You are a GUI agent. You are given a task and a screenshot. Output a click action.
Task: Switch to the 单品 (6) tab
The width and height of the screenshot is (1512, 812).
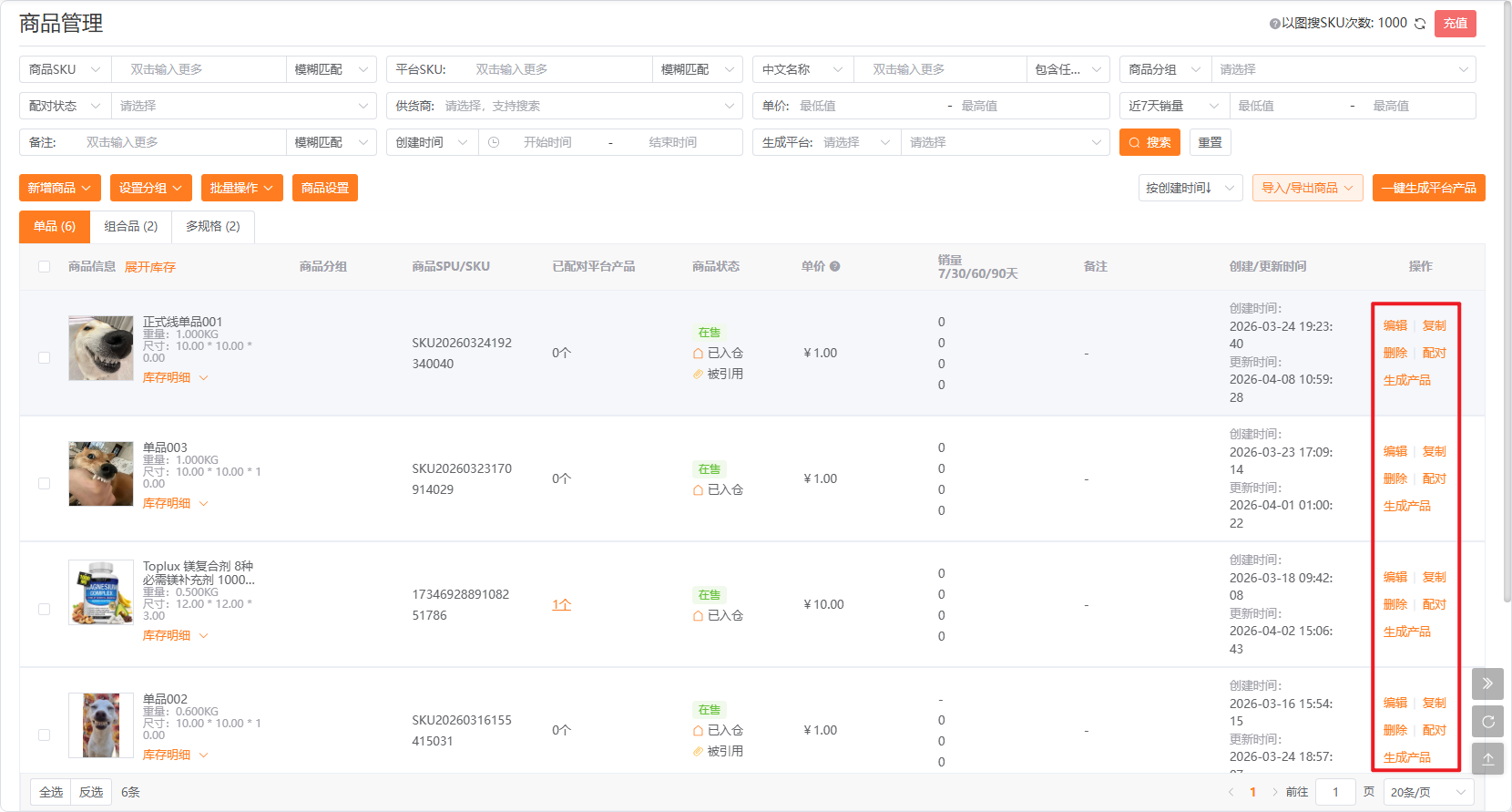pyautogui.click(x=55, y=226)
